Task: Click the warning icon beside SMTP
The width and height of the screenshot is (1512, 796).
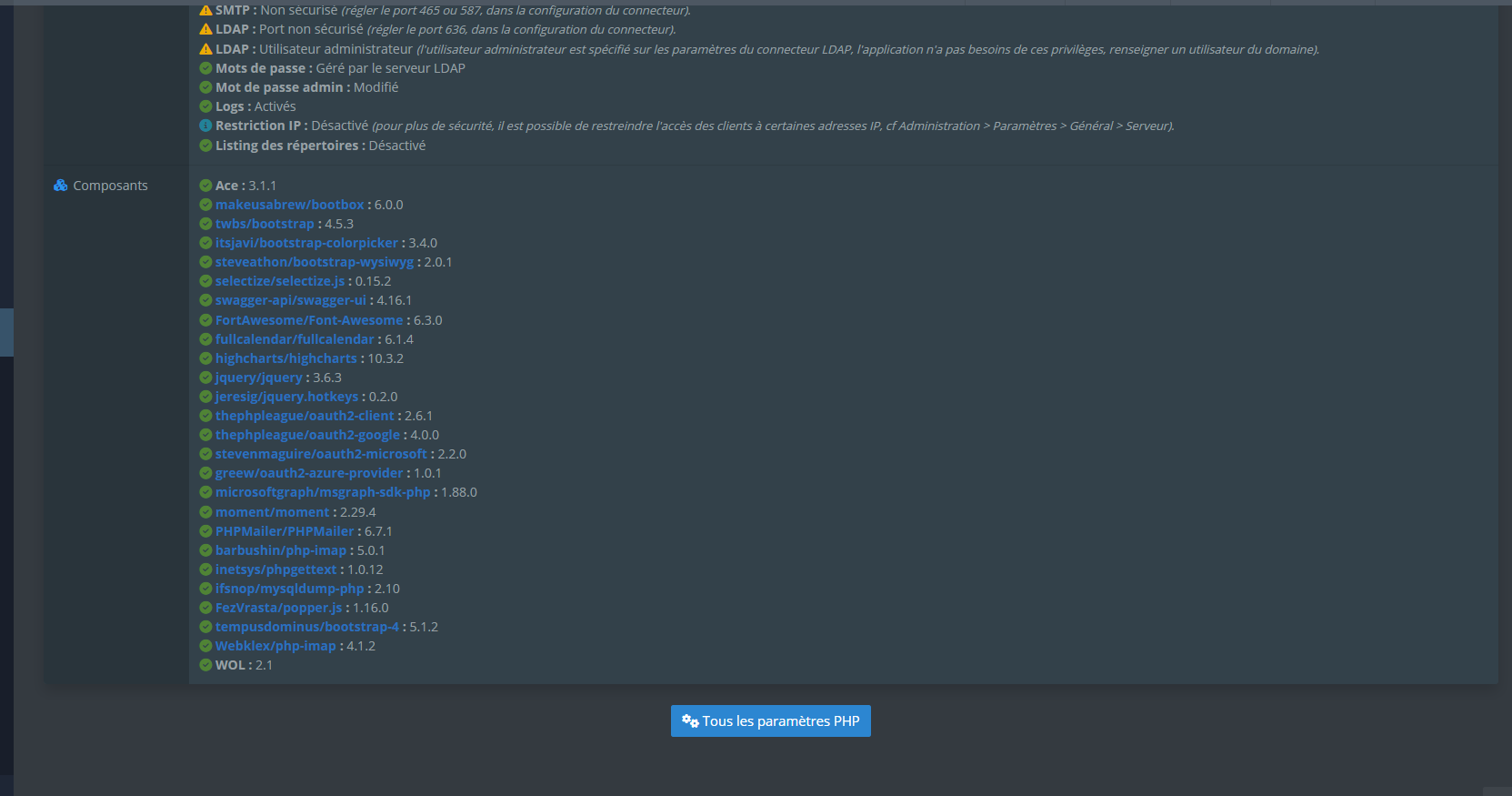Action: [x=205, y=10]
